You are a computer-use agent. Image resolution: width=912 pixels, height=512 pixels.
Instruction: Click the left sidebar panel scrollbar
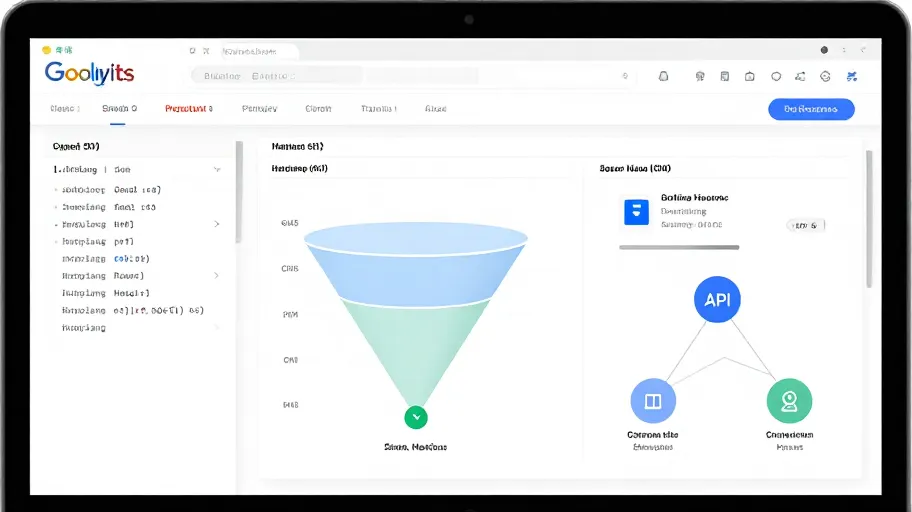(x=238, y=192)
